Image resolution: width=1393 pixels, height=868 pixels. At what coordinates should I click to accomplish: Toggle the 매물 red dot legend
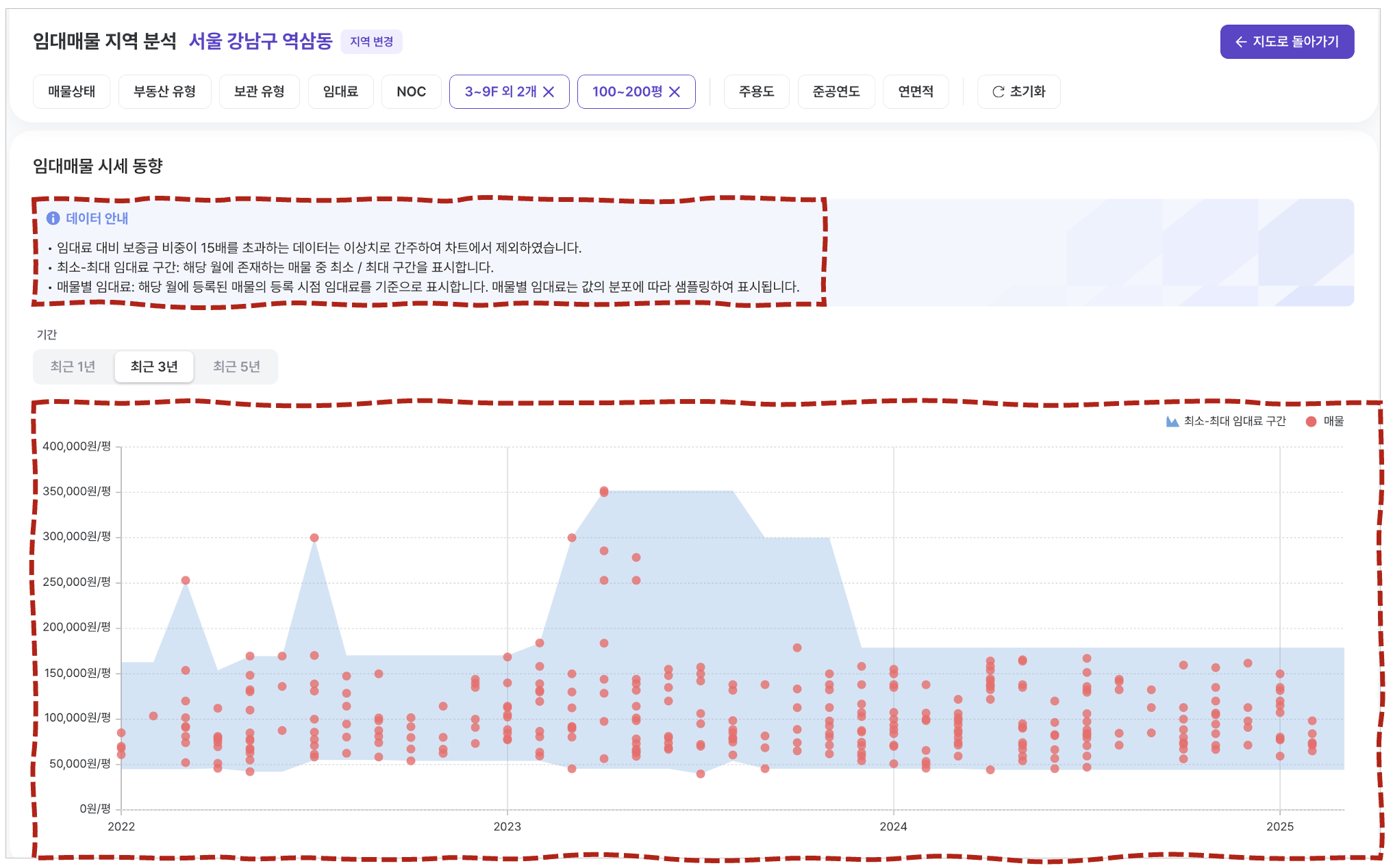tap(1311, 422)
